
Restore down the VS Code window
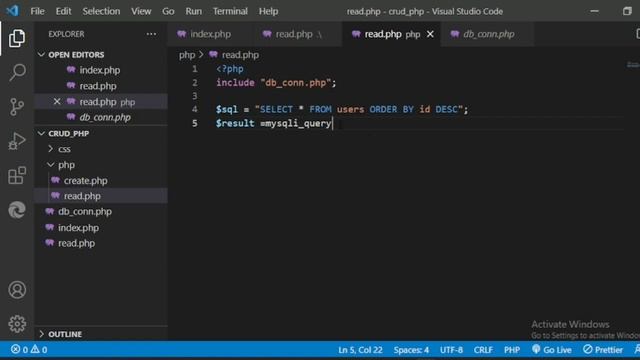click(627, 11)
